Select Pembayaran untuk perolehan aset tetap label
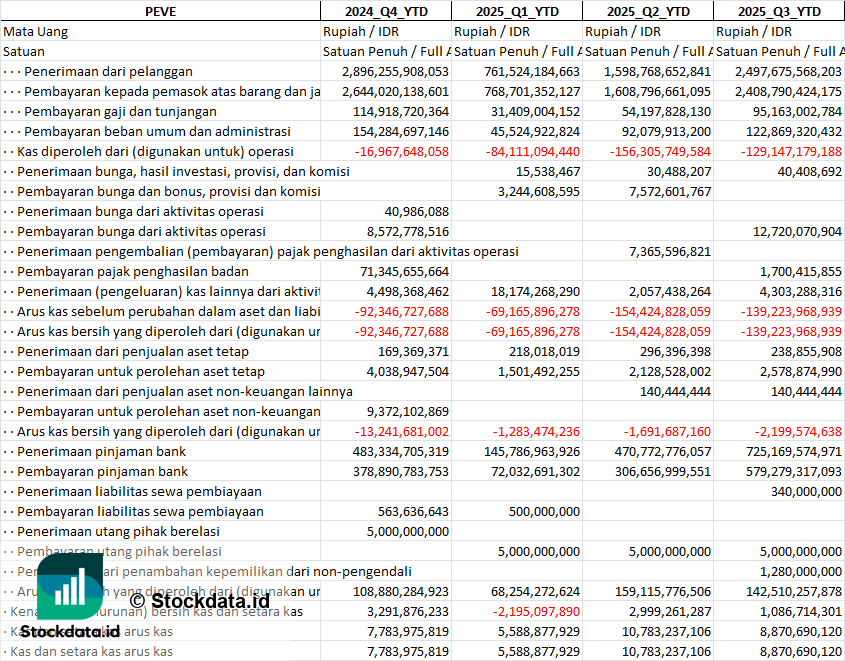The width and height of the screenshot is (845, 661). tap(141, 372)
